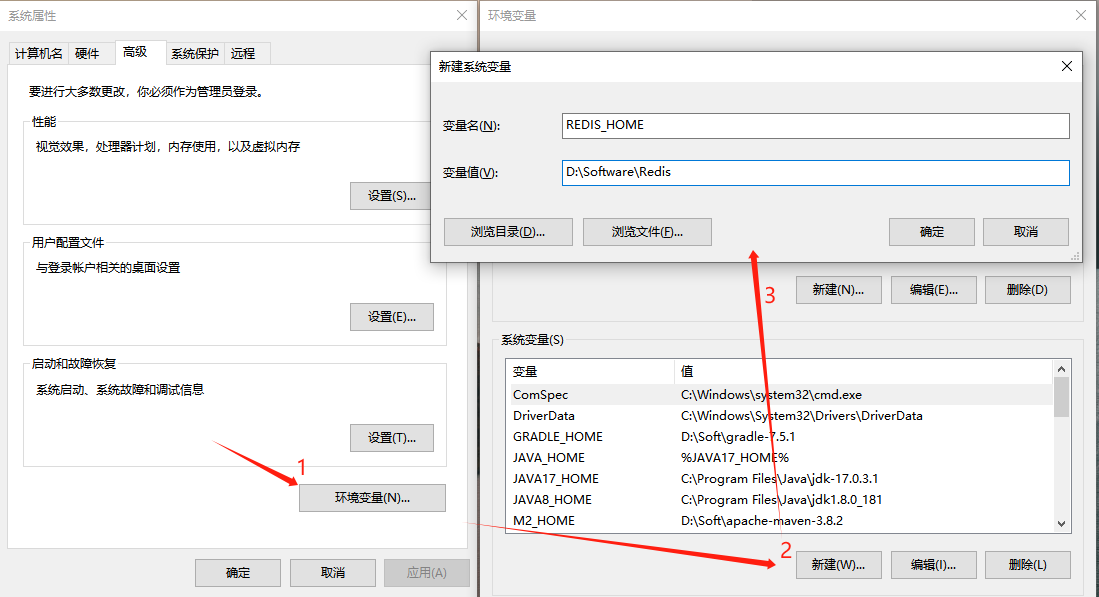Open startup recovery 设置(T)... button
Viewport: 1099px width, 597px height.
(x=392, y=438)
